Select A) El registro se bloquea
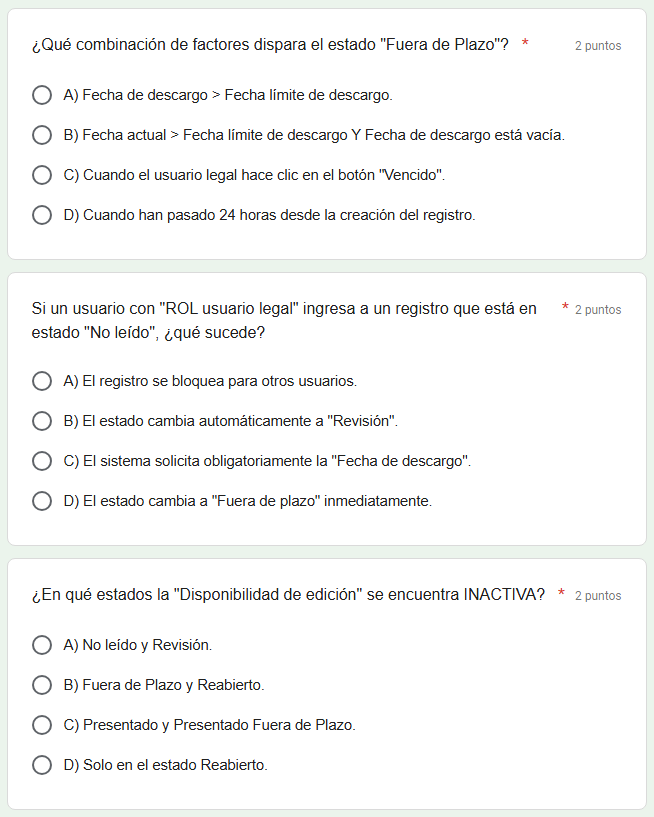The width and height of the screenshot is (654, 817). [x=42, y=381]
